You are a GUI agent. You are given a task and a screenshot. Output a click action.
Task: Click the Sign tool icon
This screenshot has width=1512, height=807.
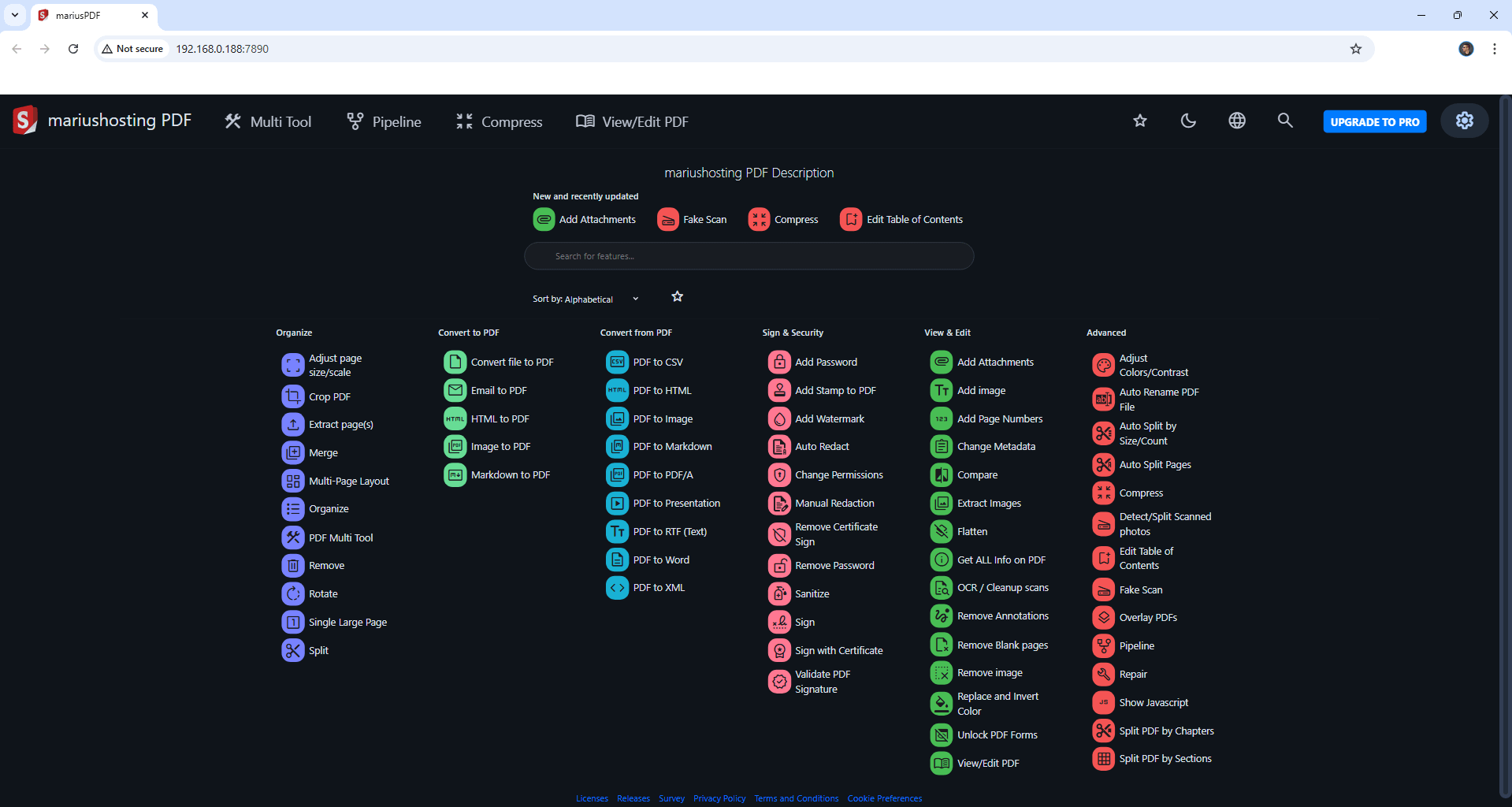coord(779,622)
